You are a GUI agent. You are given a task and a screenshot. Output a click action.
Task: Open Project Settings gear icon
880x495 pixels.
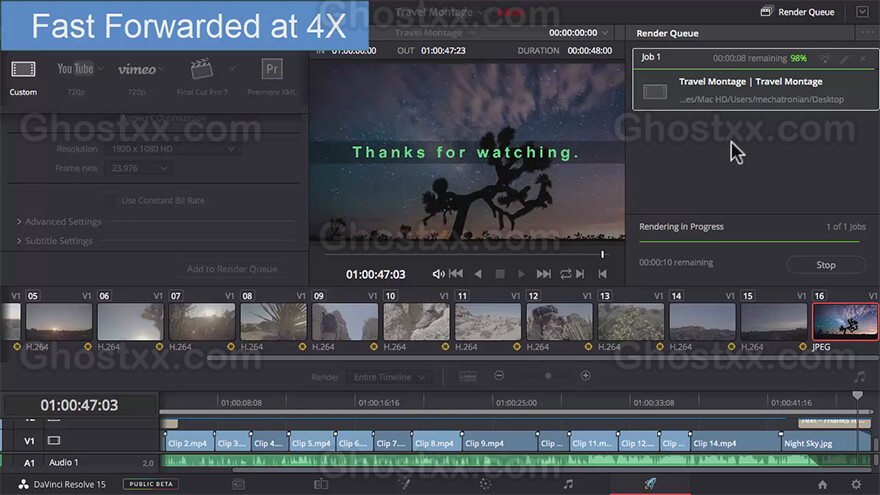[856, 484]
